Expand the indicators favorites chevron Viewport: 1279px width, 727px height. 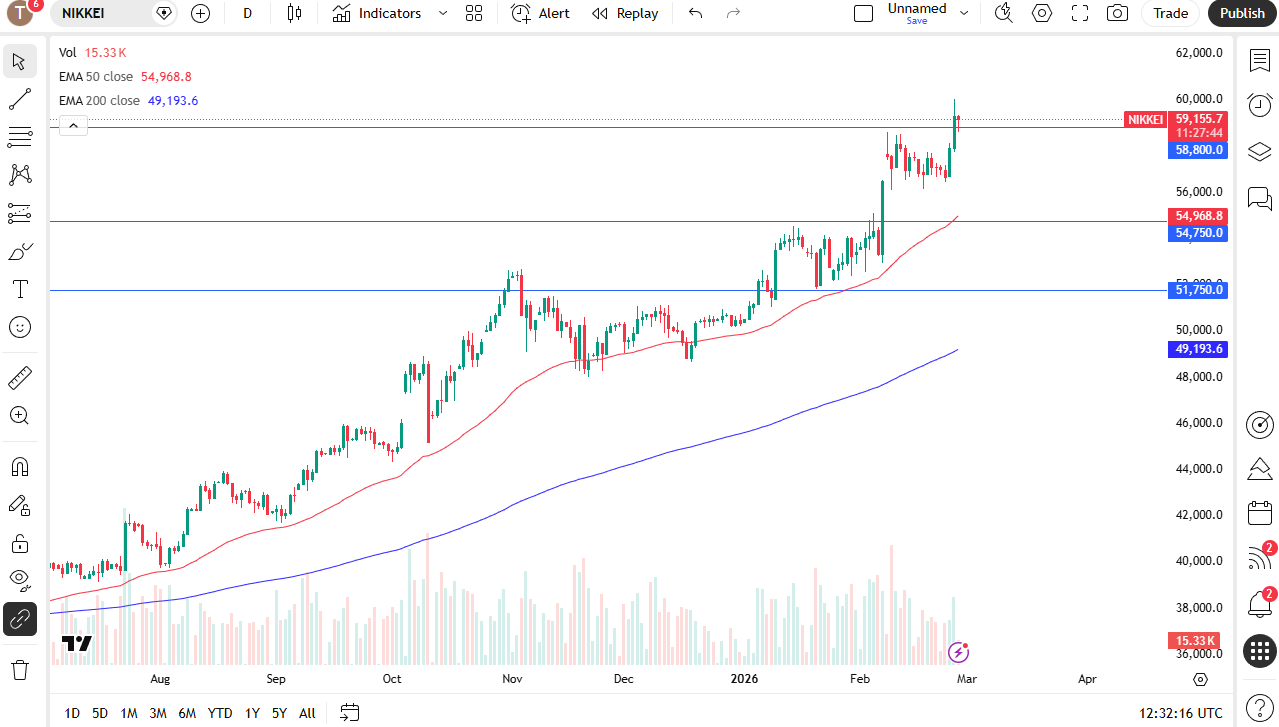[x=443, y=13]
